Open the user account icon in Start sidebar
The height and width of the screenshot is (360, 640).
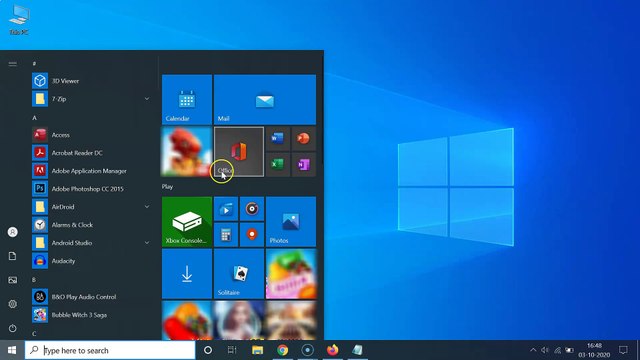pos(13,232)
